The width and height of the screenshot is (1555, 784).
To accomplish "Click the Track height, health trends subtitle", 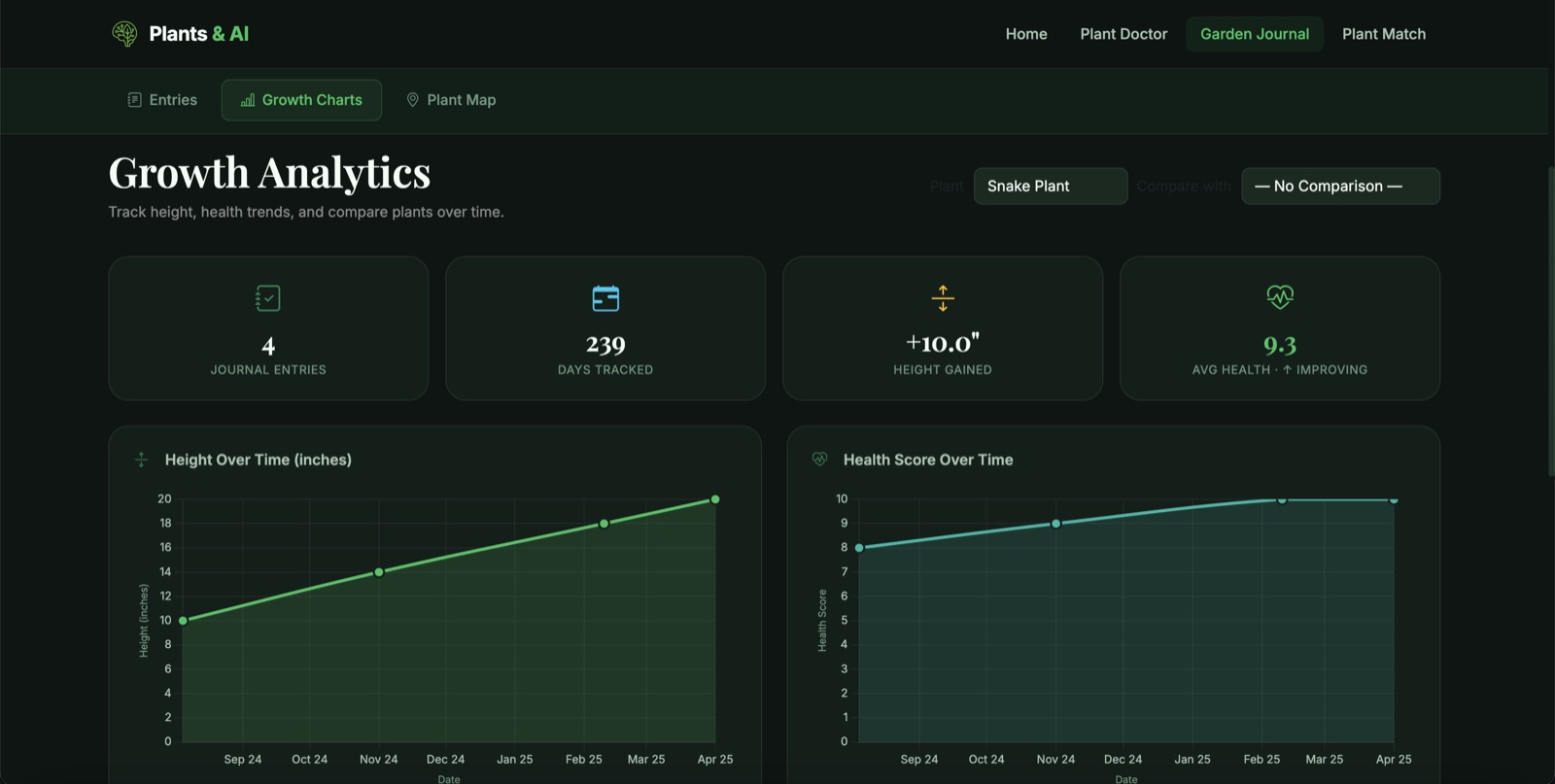I will click(x=306, y=212).
